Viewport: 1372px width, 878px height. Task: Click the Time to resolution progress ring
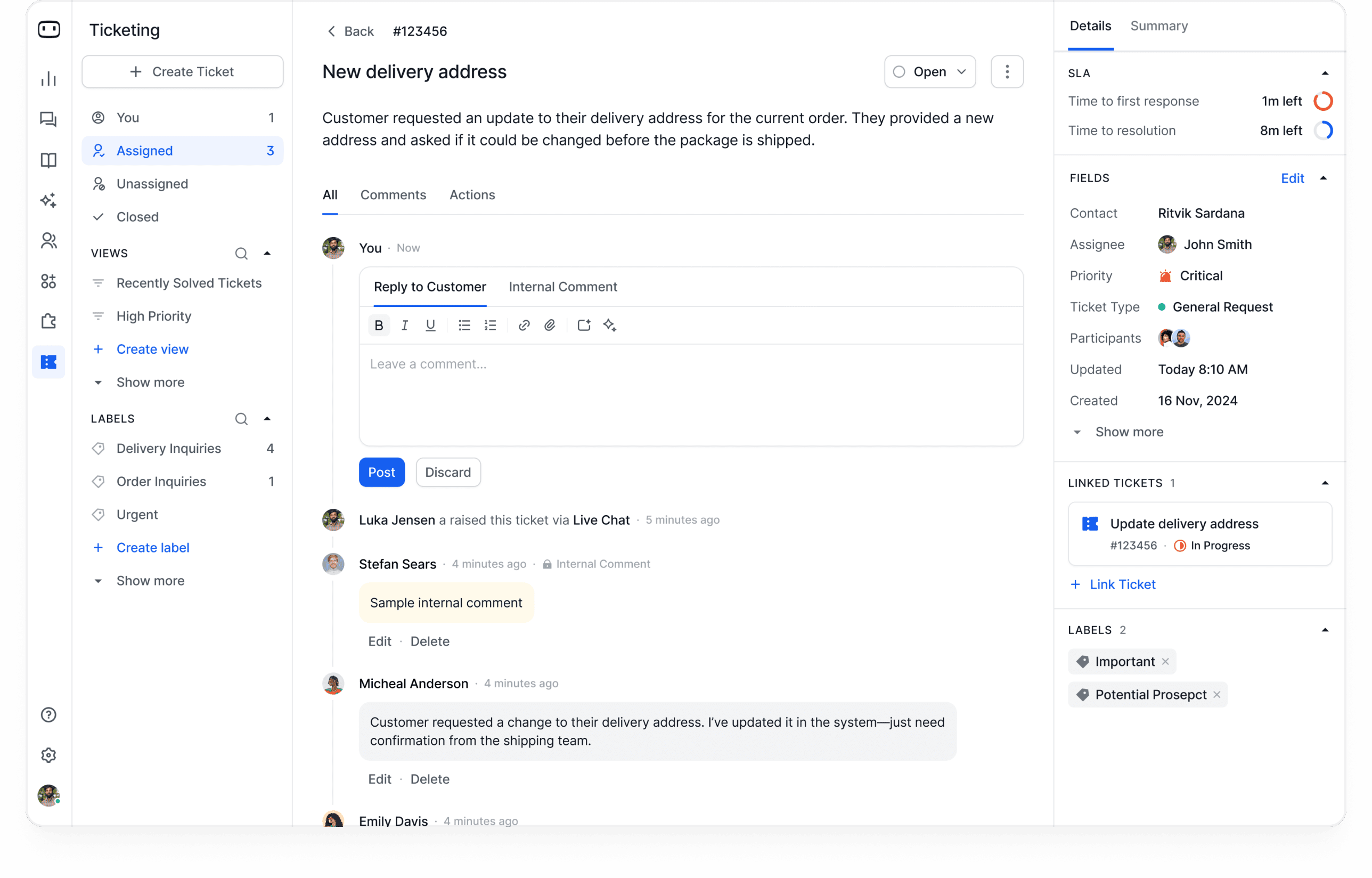[x=1323, y=131]
